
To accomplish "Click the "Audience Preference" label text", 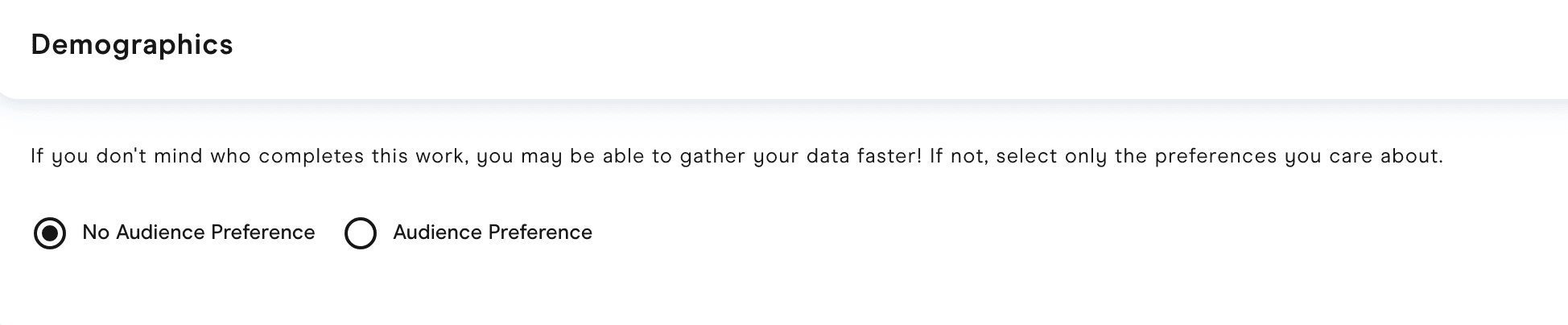I will pyautogui.click(x=492, y=232).
